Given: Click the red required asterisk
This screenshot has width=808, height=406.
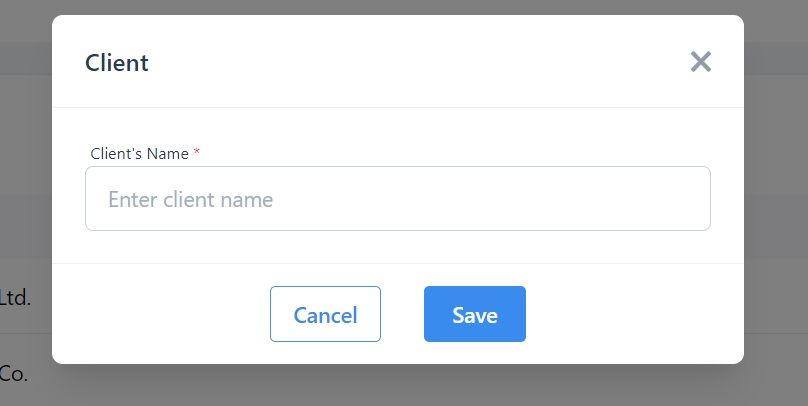Looking at the screenshot, I should pyautogui.click(x=196, y=152).
